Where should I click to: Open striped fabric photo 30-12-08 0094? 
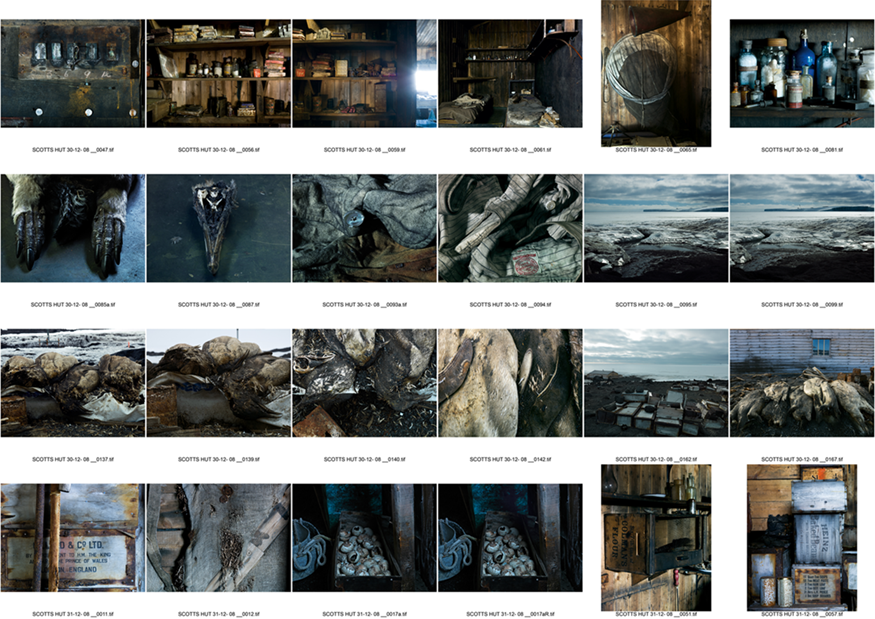click(x=510, y=228)
